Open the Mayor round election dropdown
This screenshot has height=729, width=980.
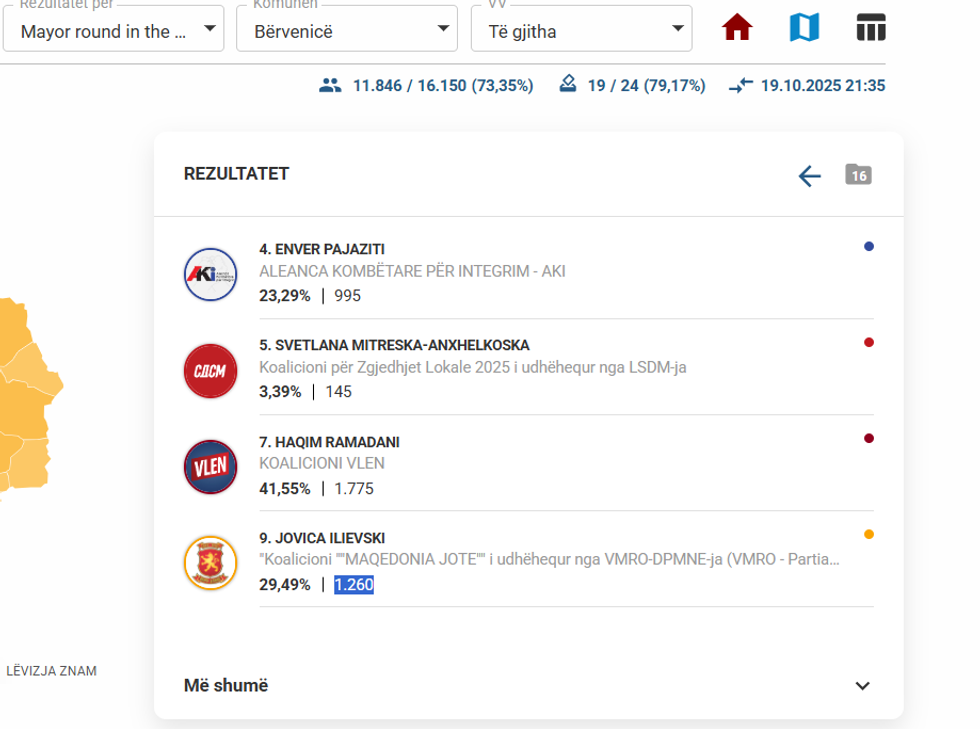coord(112,30)
